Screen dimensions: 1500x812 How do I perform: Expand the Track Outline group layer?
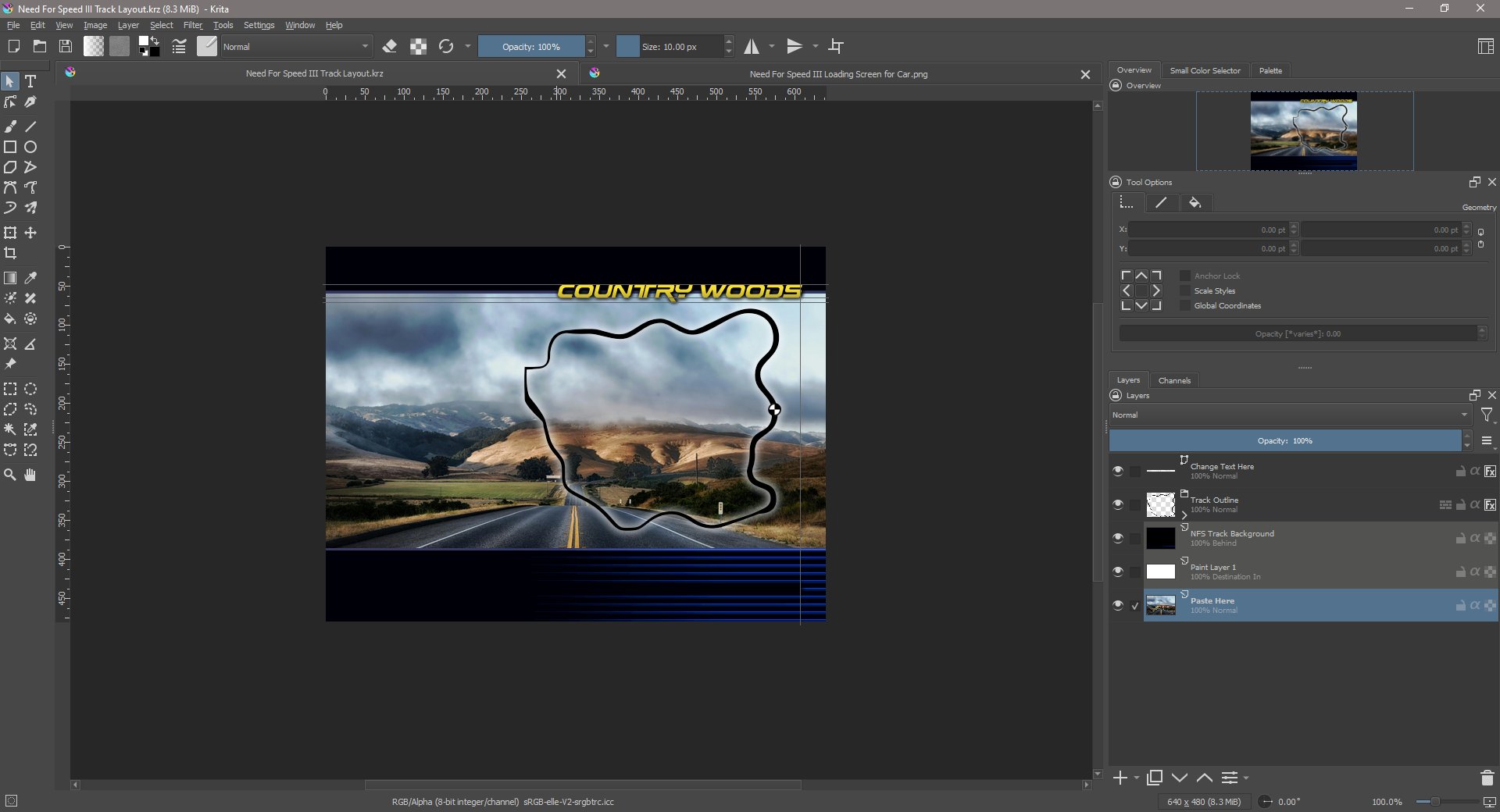(1184, 515)
